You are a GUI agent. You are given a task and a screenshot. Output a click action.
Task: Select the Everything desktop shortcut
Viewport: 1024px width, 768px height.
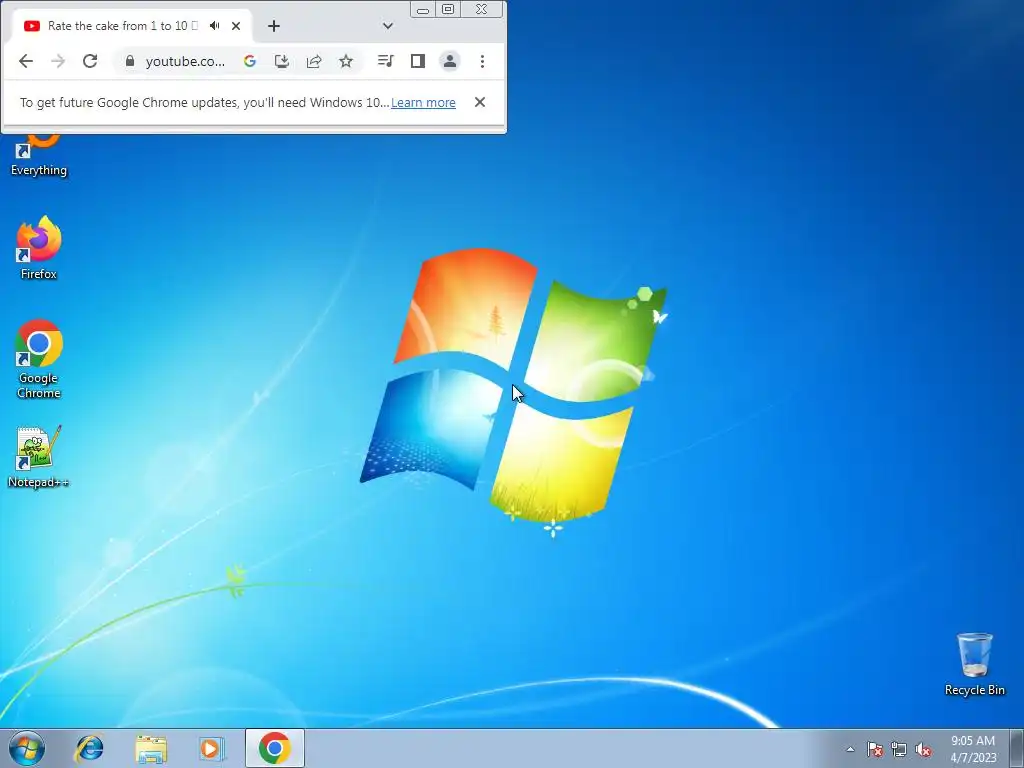[39, 155]
